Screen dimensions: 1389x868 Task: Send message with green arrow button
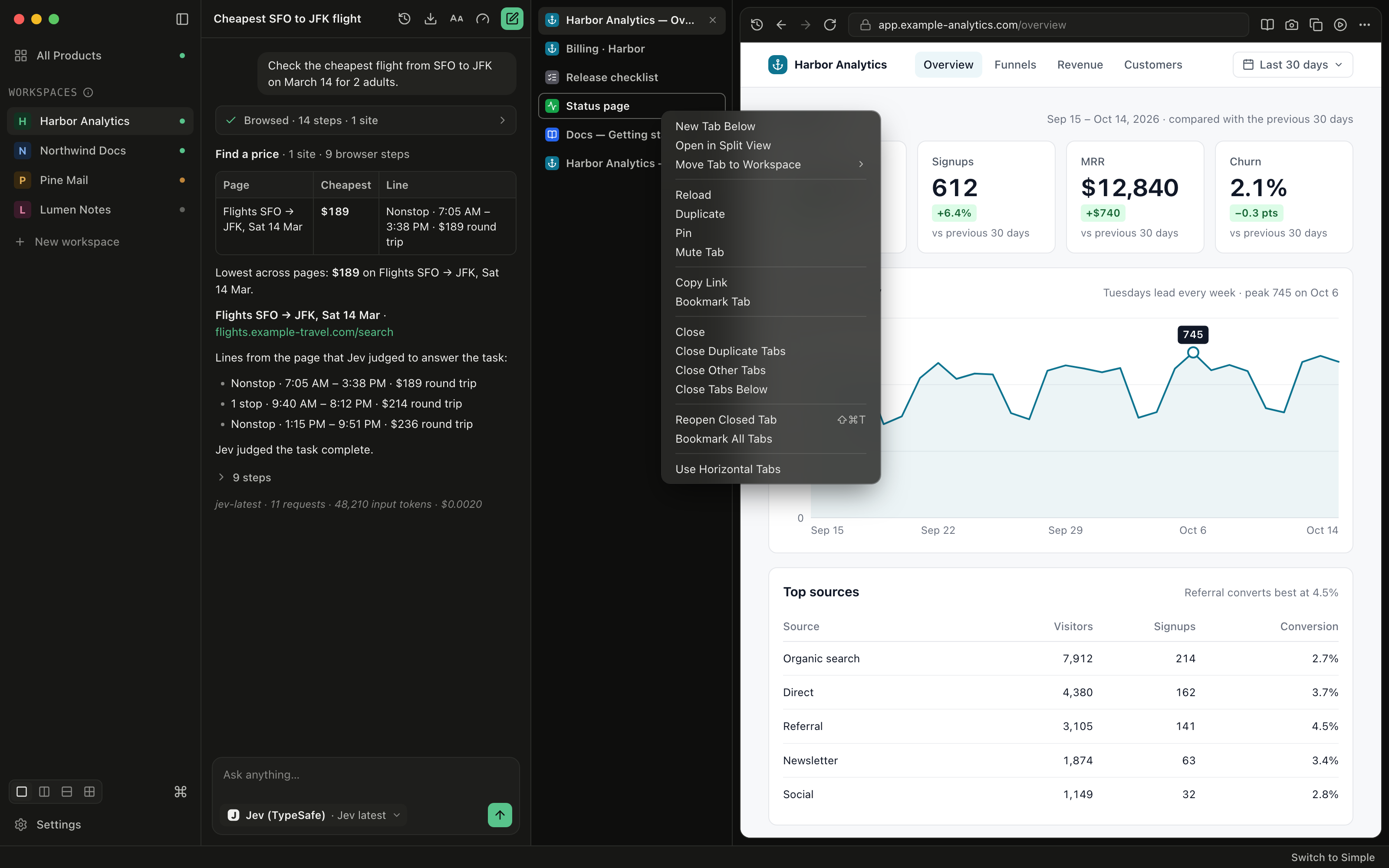pos(500,815)
